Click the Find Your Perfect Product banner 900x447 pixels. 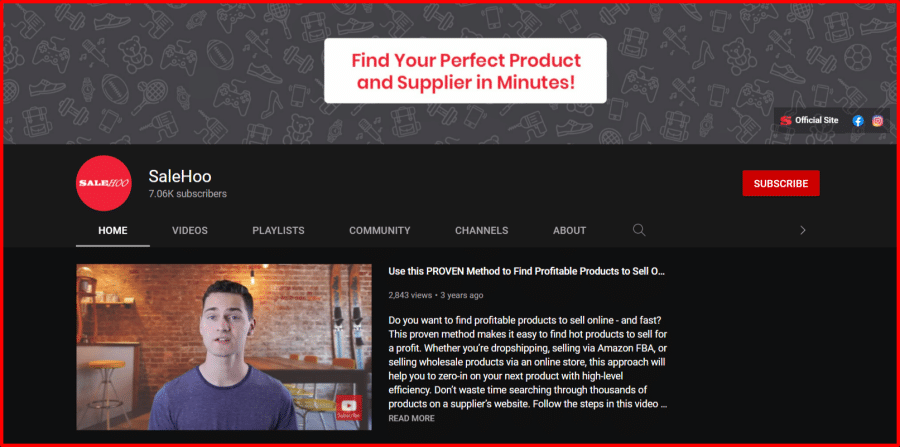point(465,71)
